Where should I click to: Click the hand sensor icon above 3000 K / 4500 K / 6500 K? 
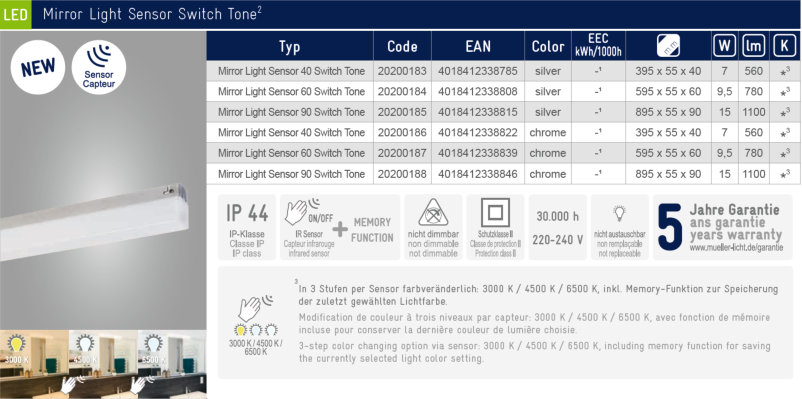pos(255,308)
